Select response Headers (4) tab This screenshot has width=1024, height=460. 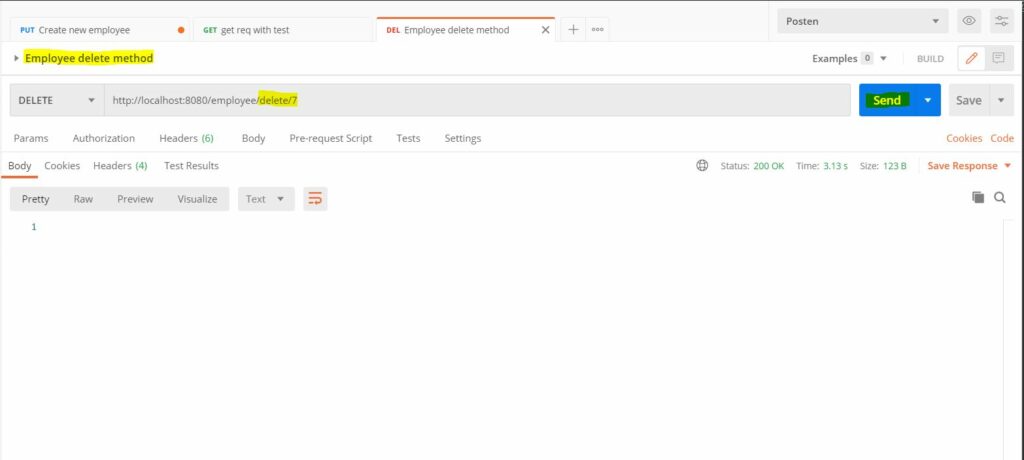120,166
